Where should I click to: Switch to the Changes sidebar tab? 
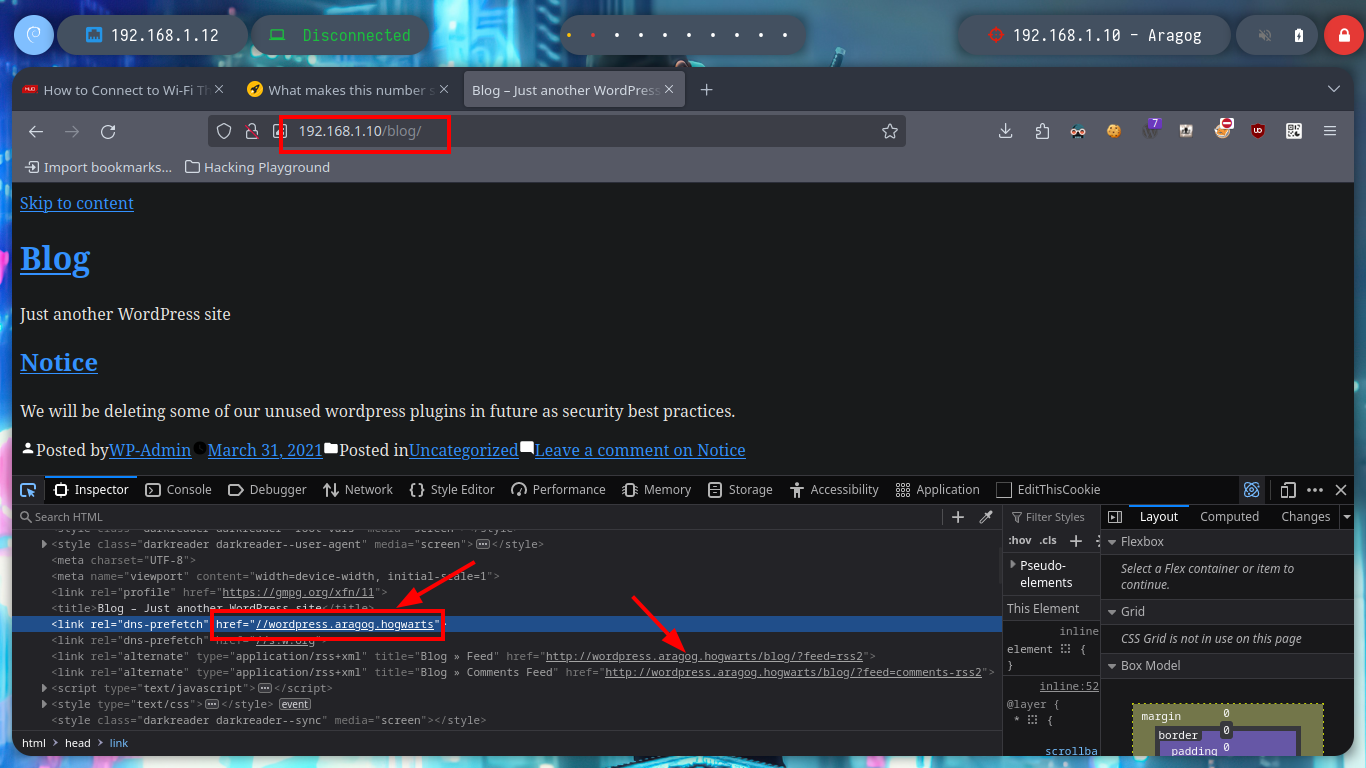point(1305,517)
